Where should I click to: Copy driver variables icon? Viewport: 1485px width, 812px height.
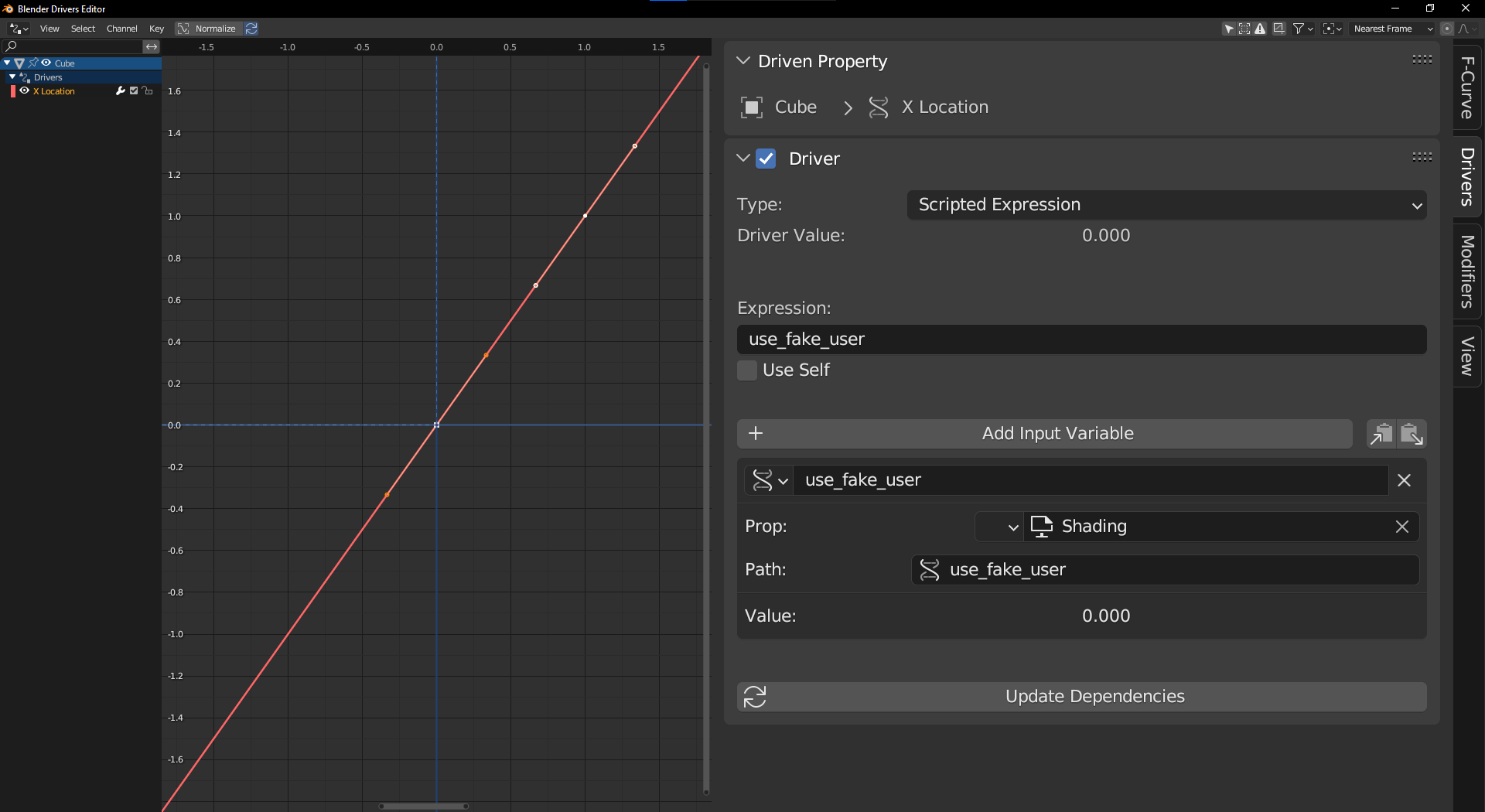coord(1381,434)
